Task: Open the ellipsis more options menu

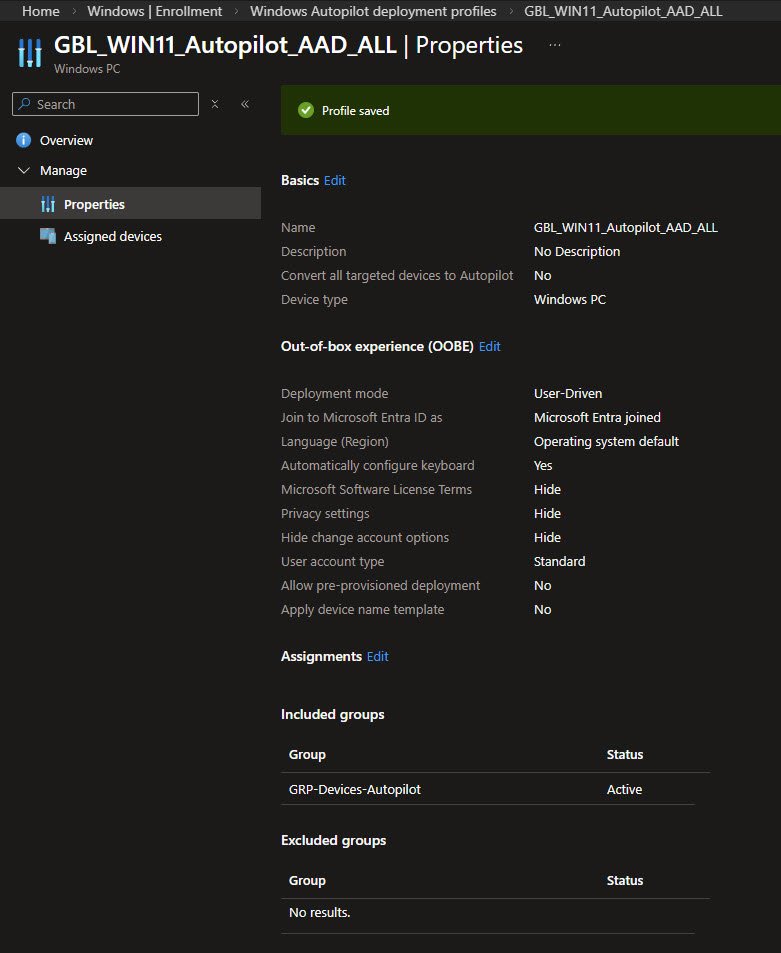Action: click(555, 45)
